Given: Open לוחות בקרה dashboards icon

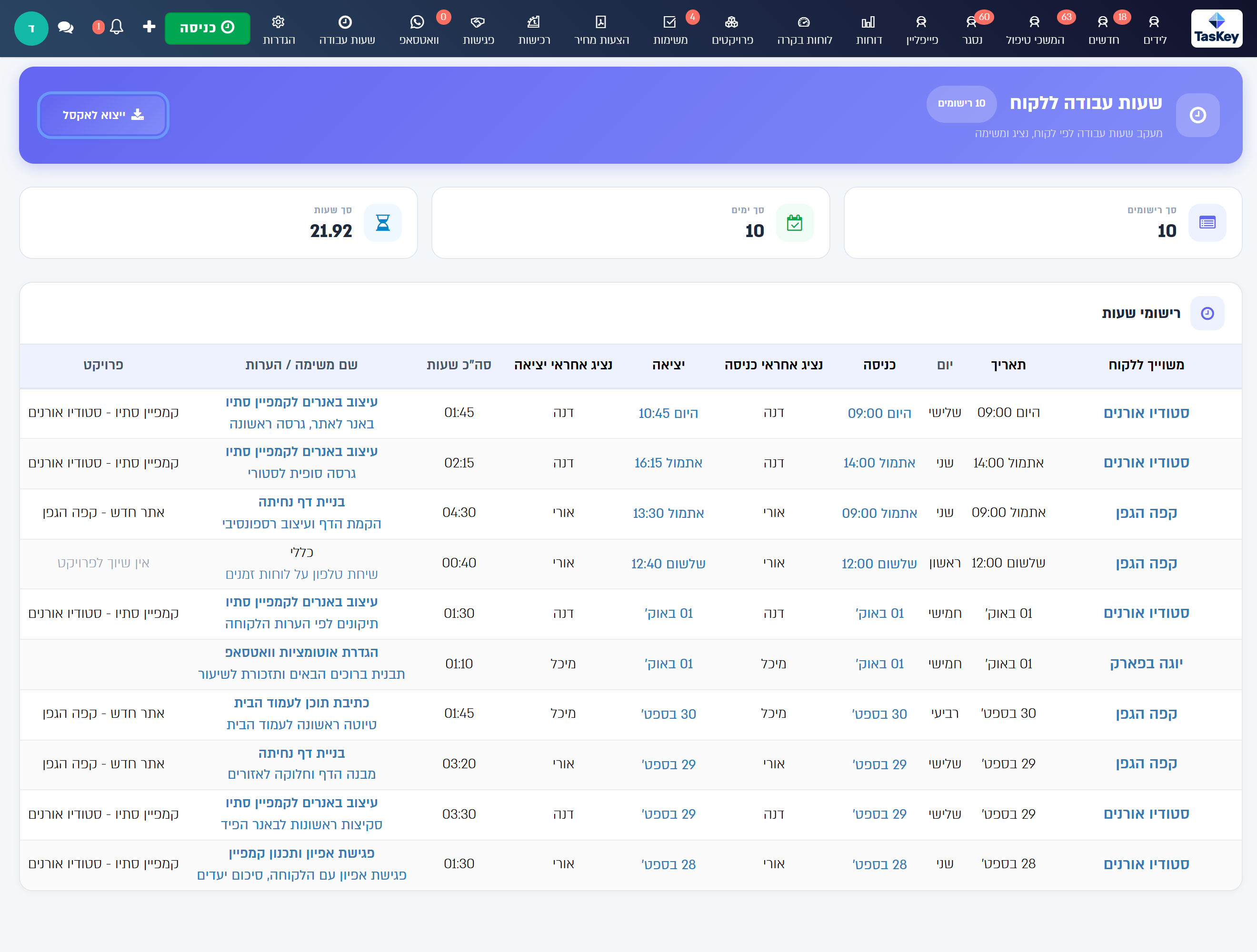Looking at the screenshot, I should [x=804, y=21].
